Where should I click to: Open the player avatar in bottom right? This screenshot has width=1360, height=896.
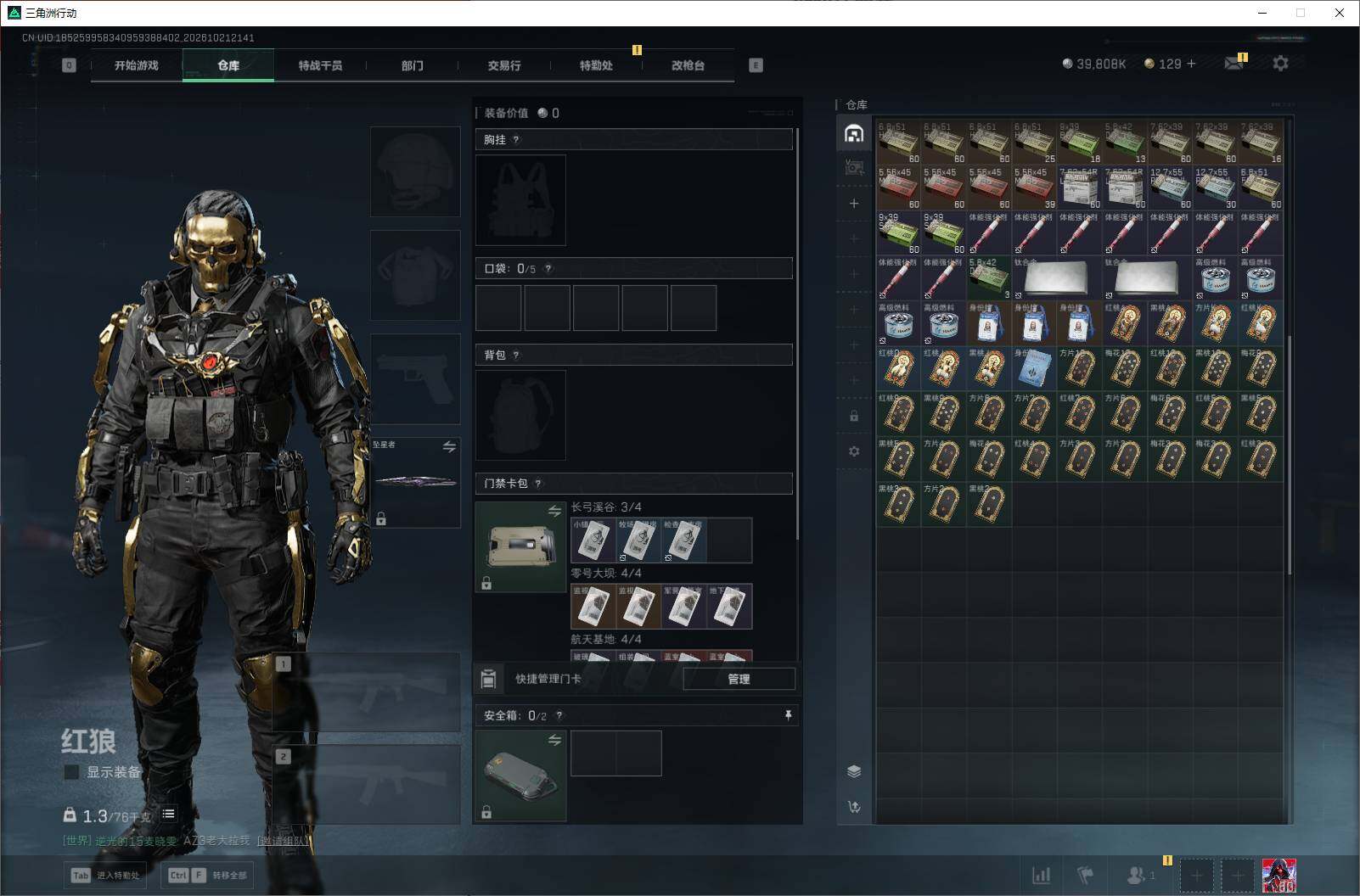point(1279,875)
